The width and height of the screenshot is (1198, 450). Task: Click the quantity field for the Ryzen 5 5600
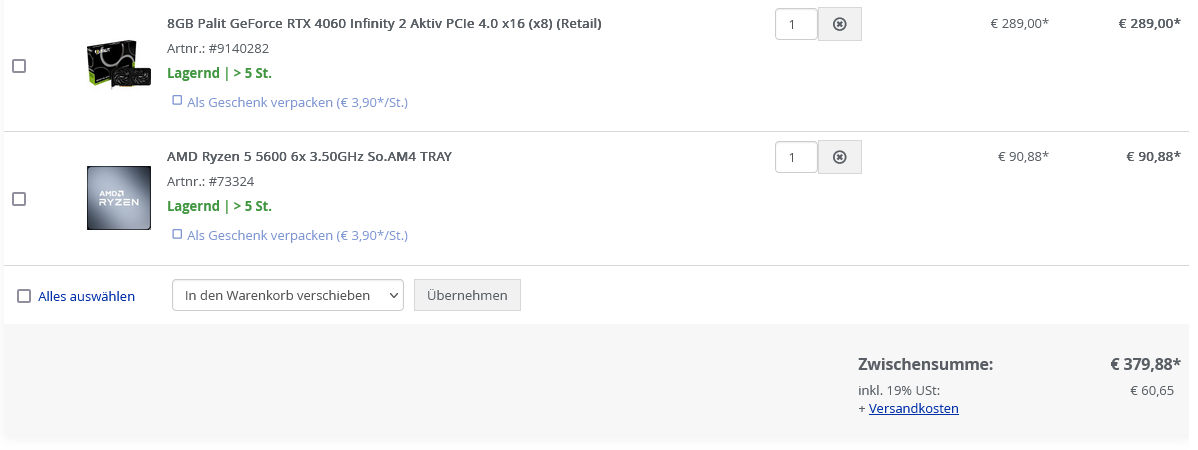click(x=796, y=157)
